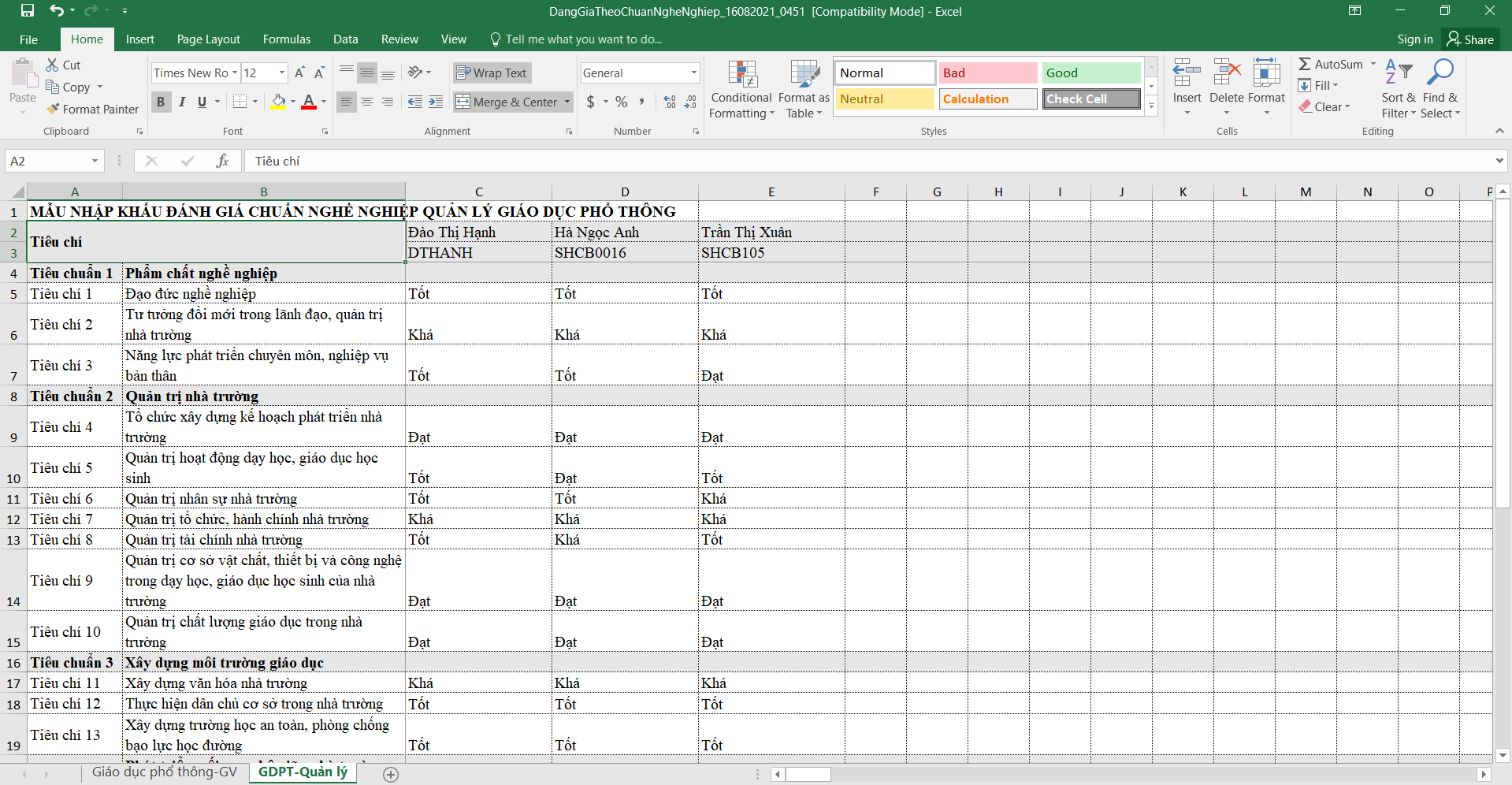Click the AutoSum sigma icon
This screenshot has width=1512, height=785.
1305,65
